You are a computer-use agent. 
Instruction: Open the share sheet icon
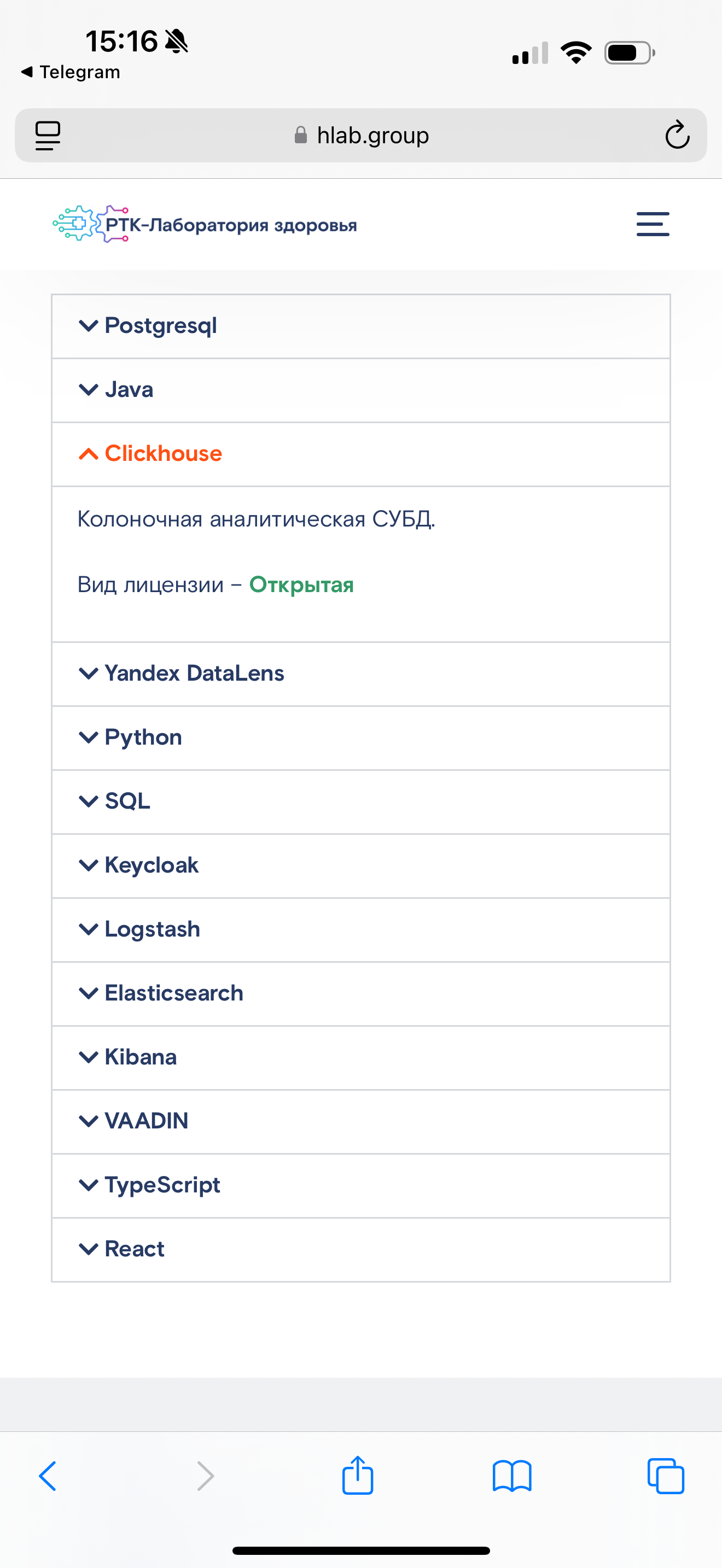point(357,1475)
